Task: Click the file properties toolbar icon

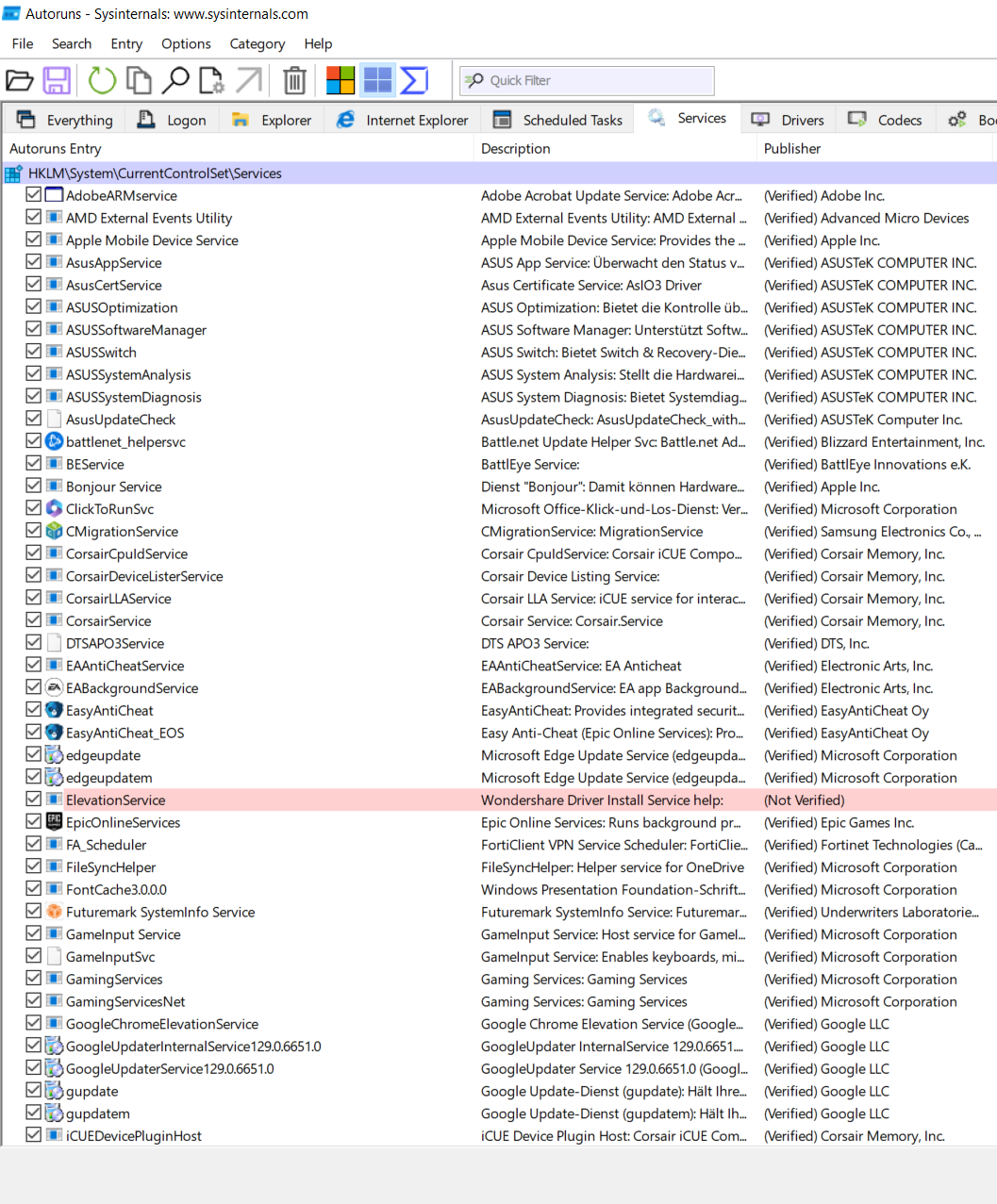Action: tap(211, 81)
